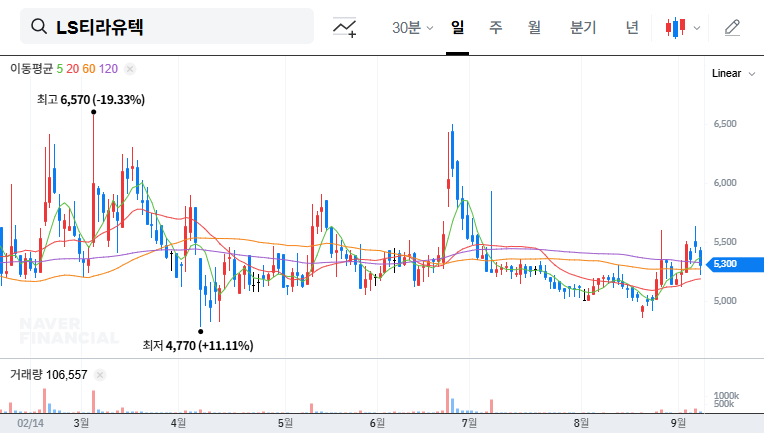Click the 500k volume axis label

[724, 404]
